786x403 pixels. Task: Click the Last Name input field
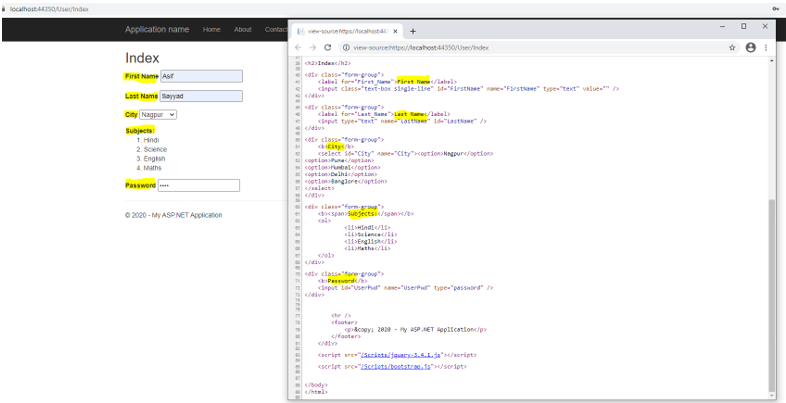(201, 96)
